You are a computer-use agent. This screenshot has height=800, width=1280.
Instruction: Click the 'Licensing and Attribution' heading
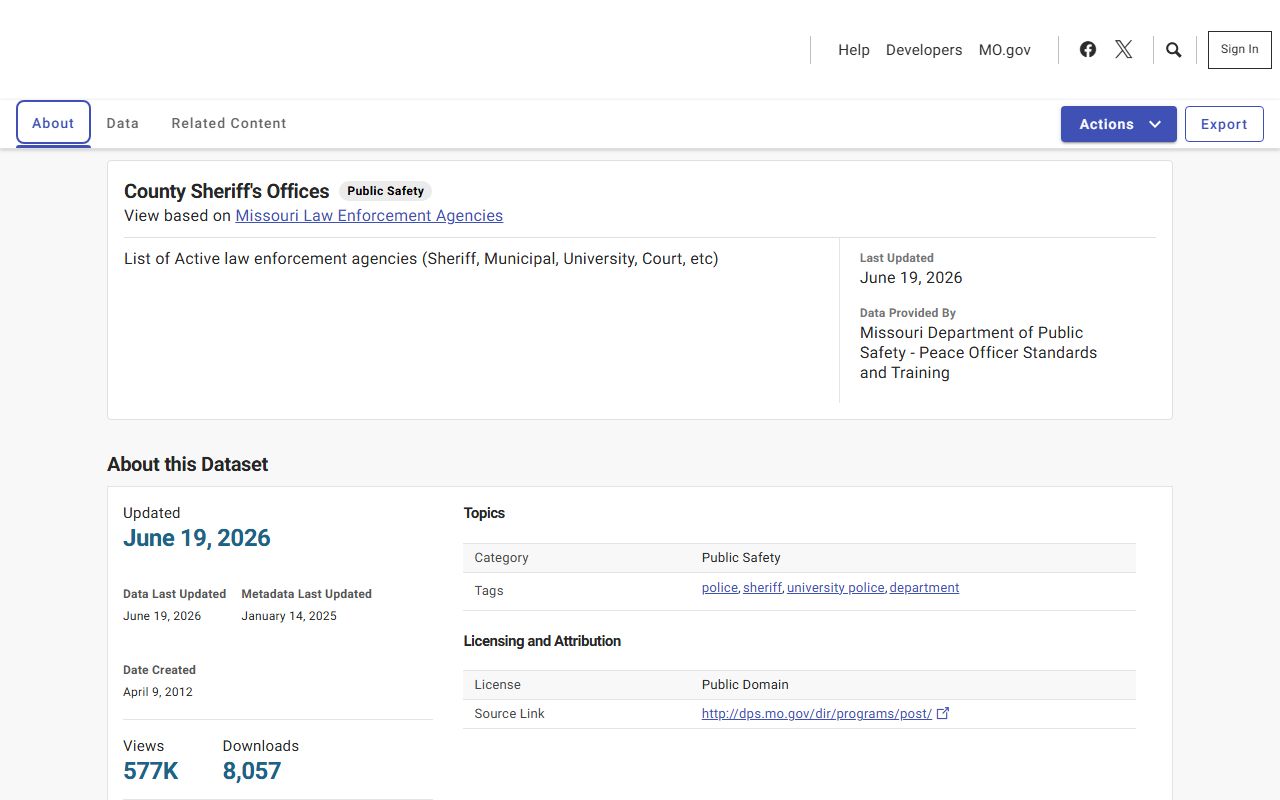coord(542,641)
